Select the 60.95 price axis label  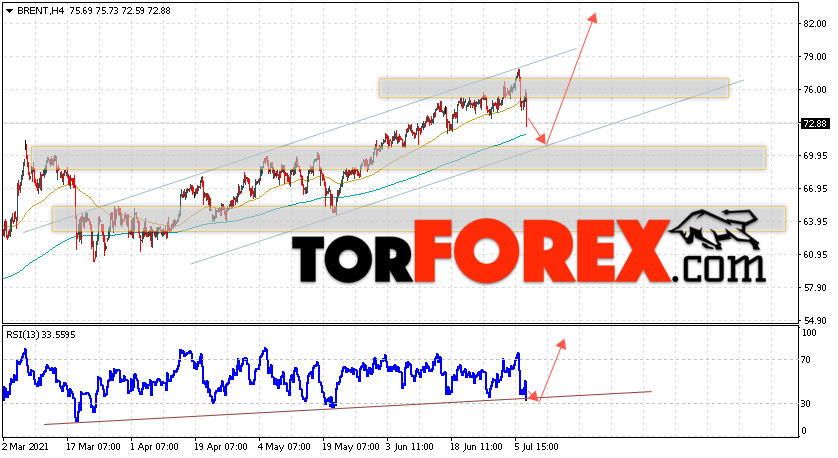(814, 255)
